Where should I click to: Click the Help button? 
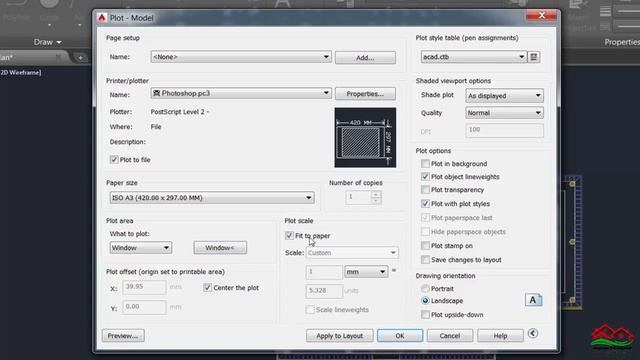(500, 336)
